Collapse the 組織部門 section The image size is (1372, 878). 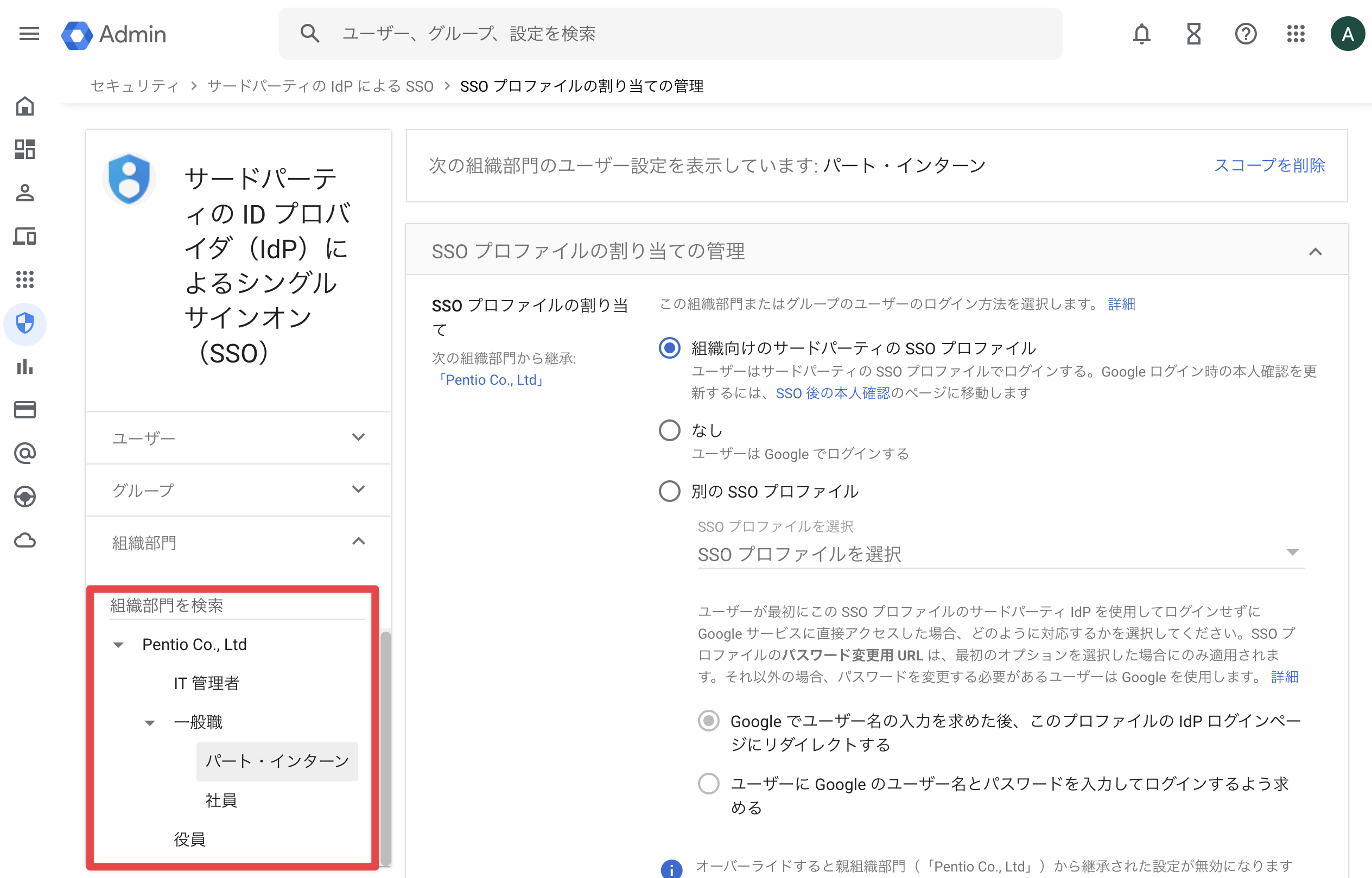point(238,542)
